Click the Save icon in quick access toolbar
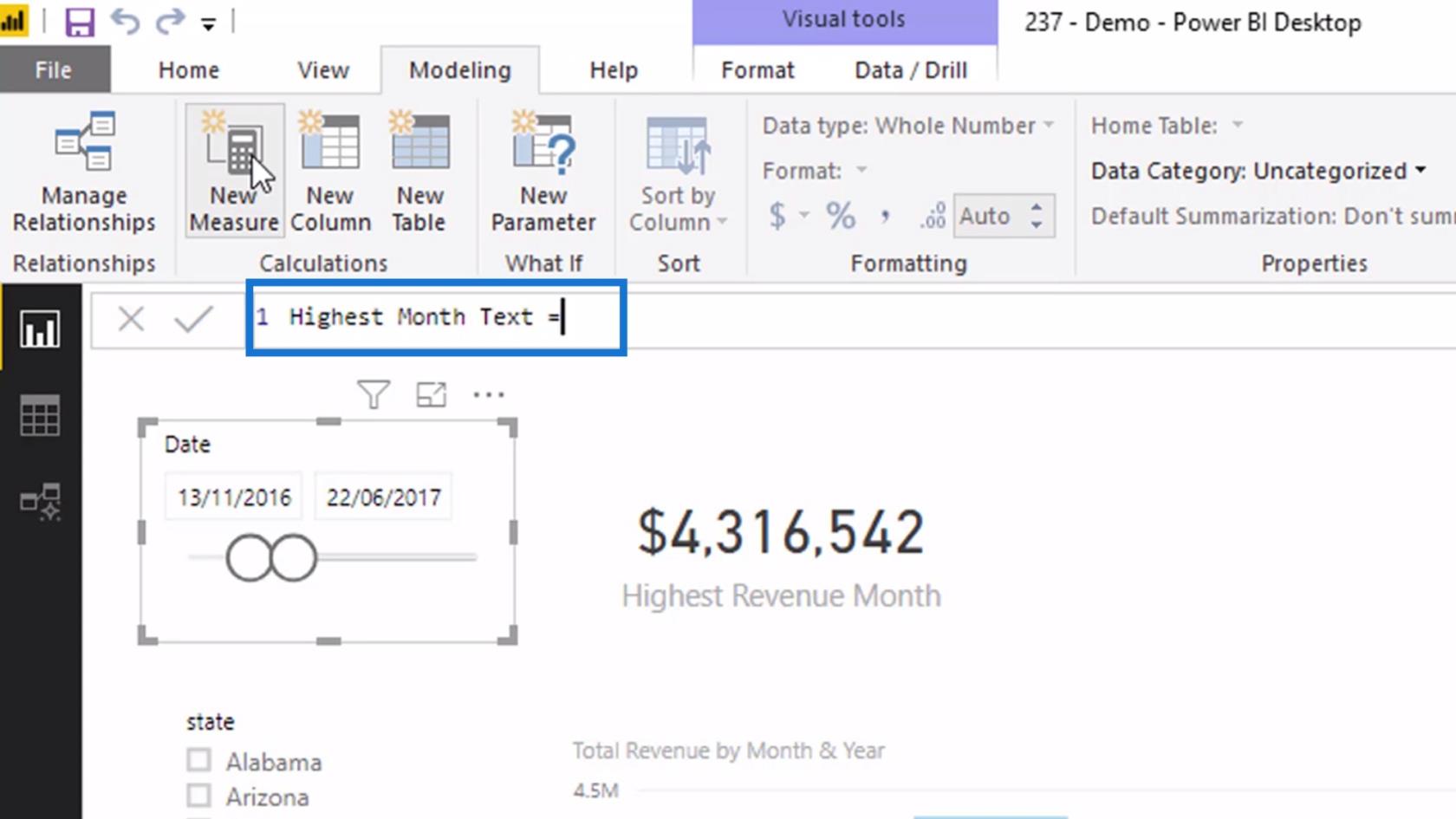Image resolution: width=1456 pixels, height=819 pixels. click(x=79, y=22)
